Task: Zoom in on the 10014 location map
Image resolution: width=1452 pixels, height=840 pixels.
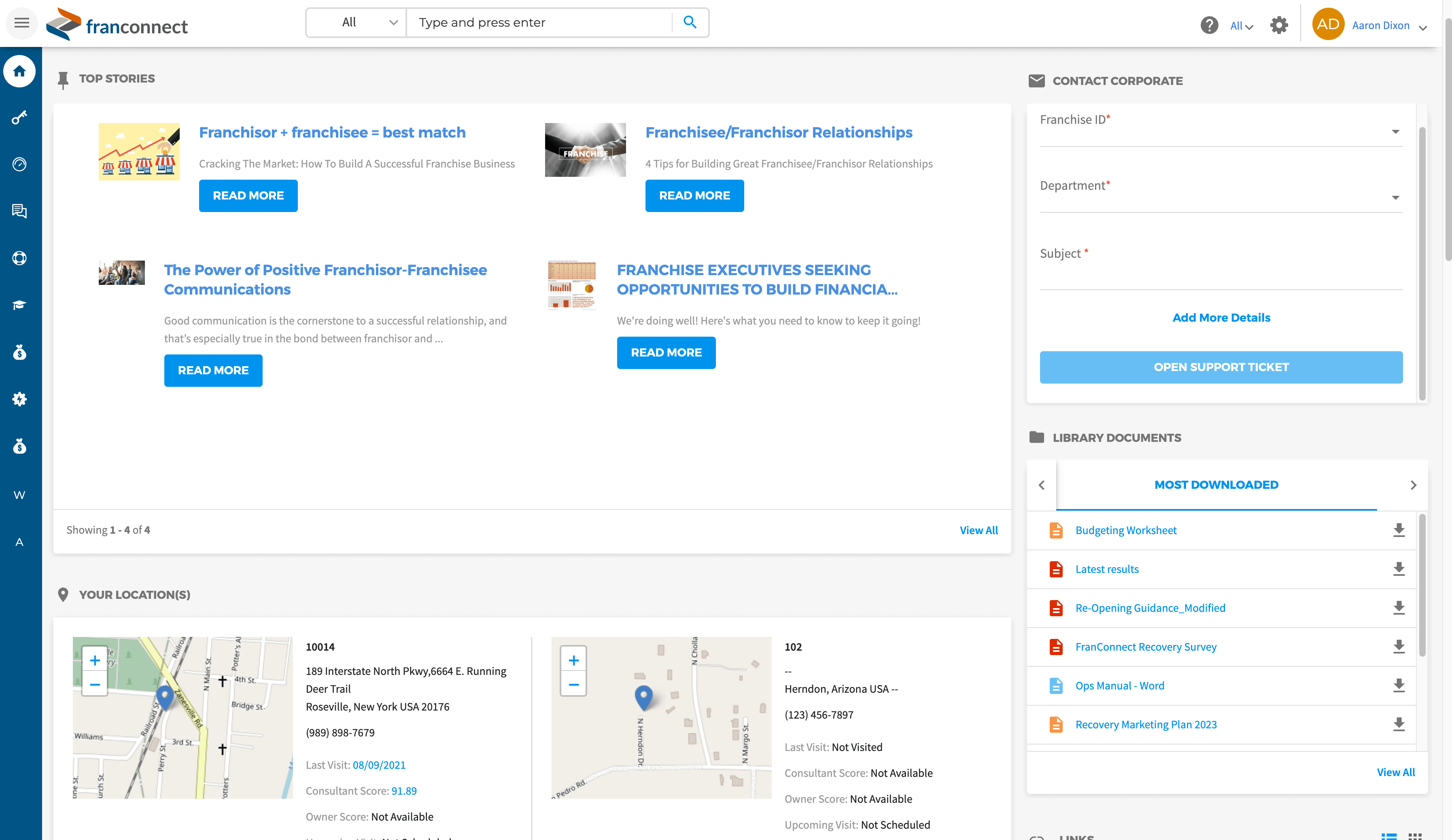Action: pyautogui.click(x=95, y=660)
